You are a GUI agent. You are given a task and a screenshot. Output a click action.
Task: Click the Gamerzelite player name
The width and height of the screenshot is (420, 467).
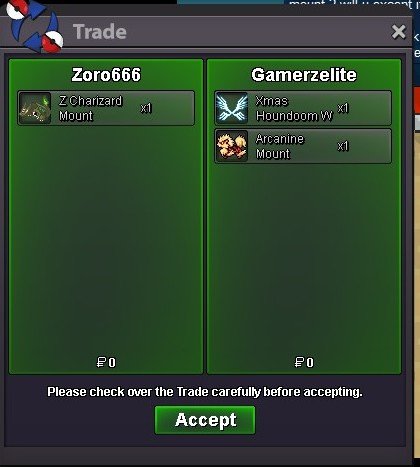coord(304,75)
